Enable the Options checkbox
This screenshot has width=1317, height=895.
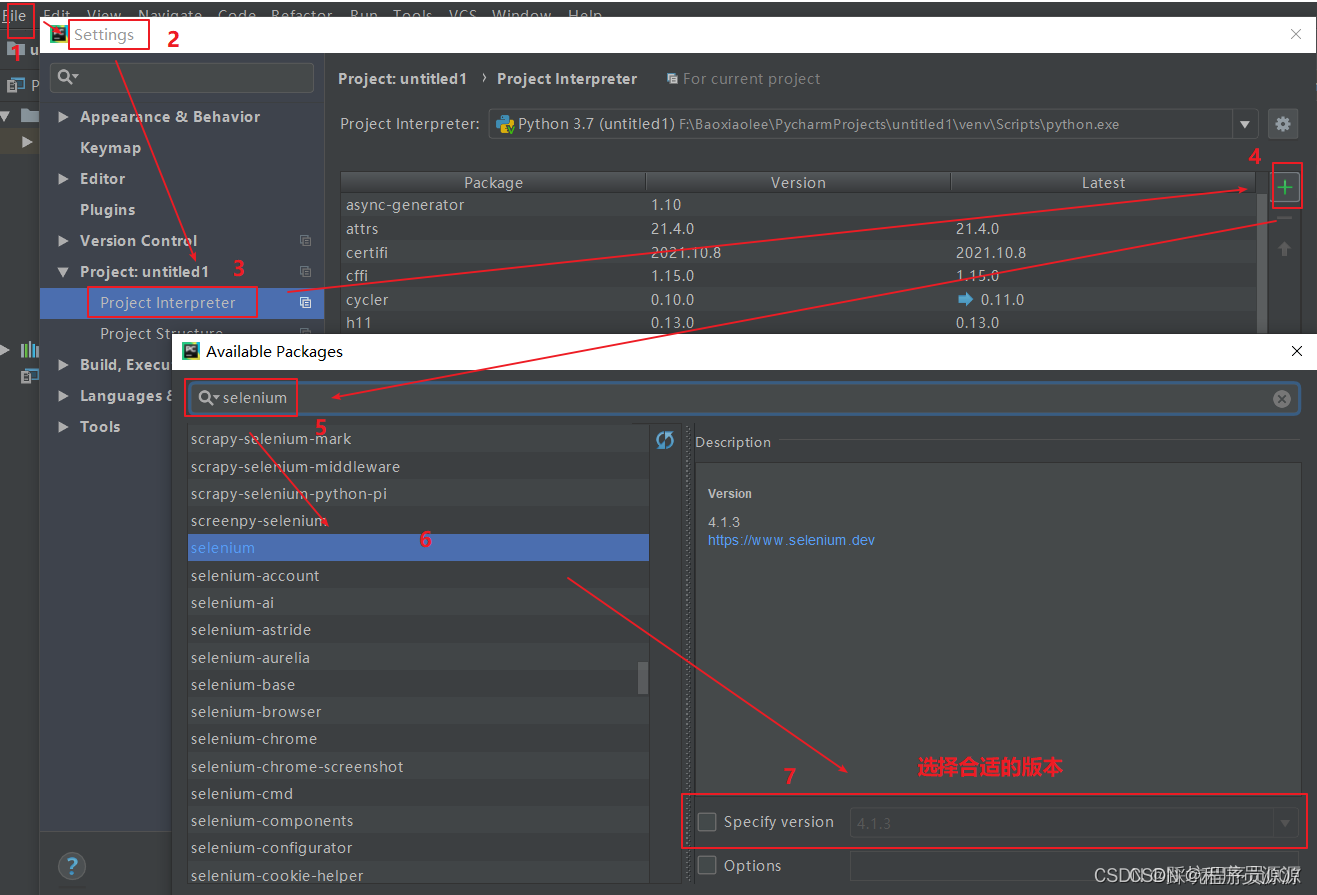[x=707, y=866]
